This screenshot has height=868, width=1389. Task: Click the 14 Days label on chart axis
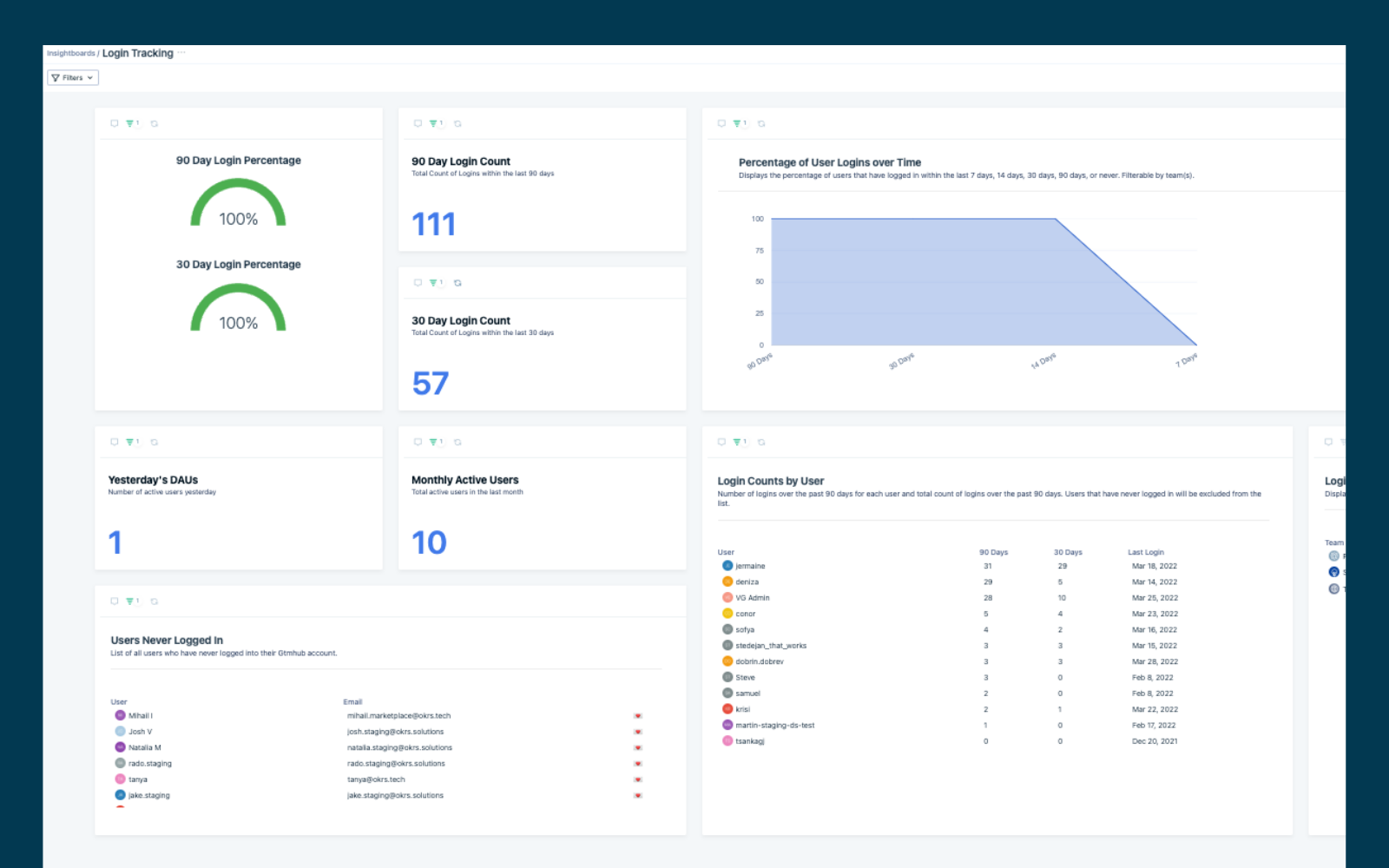click(1043, 361)
